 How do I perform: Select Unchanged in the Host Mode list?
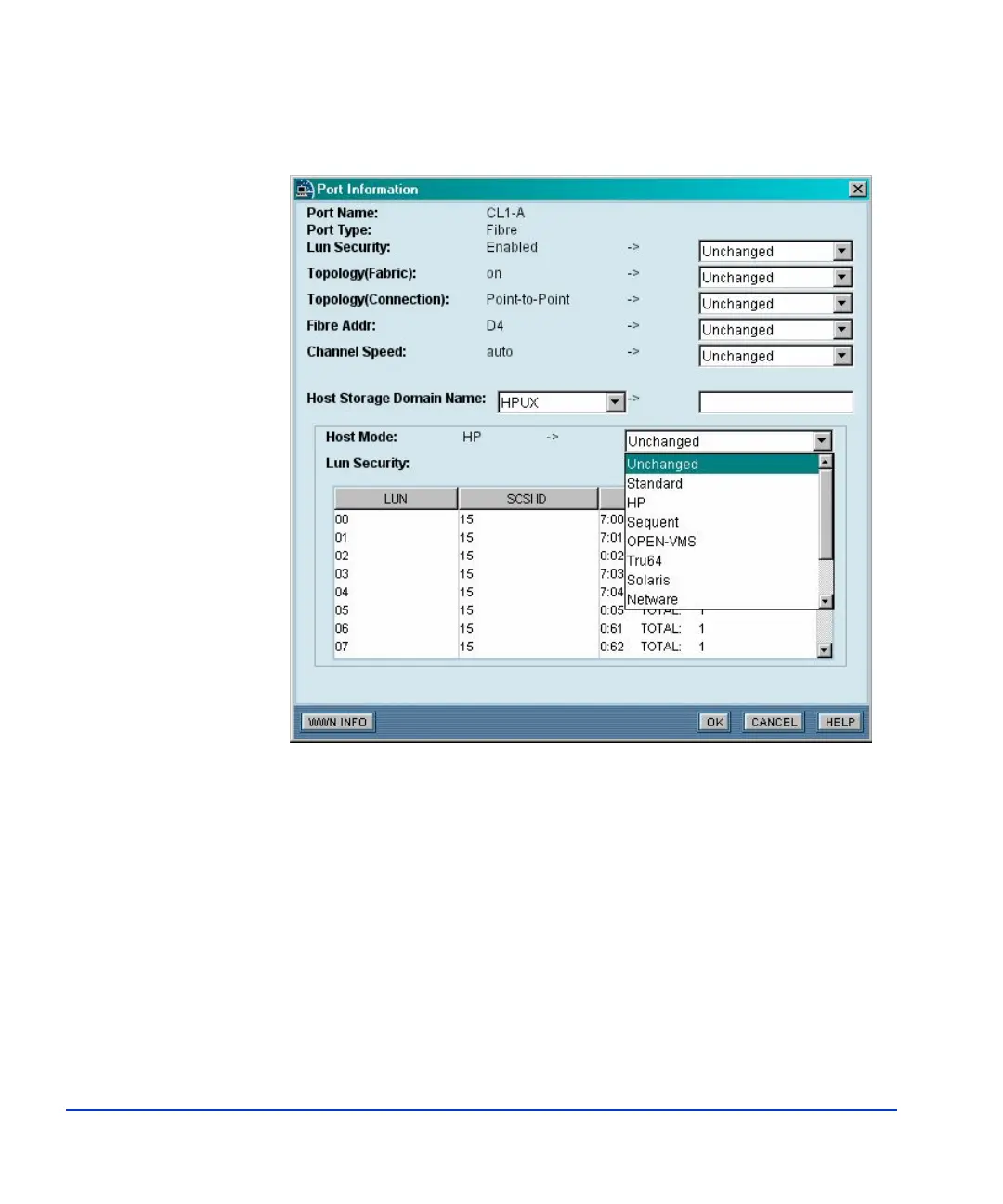click(722, 464)
